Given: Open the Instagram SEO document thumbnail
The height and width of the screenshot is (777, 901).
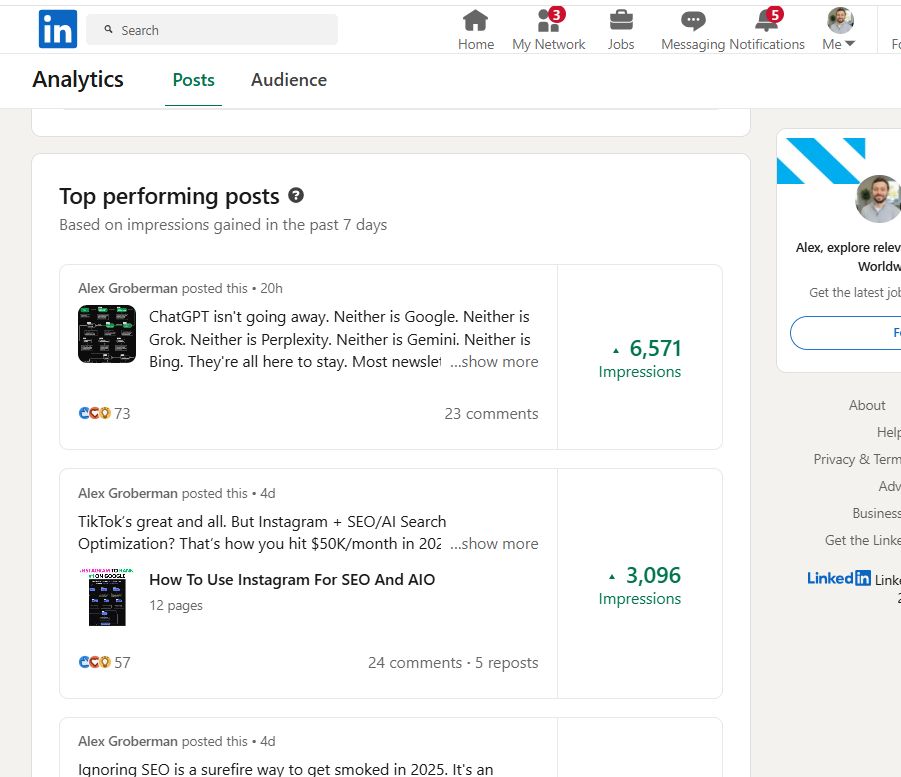Looking at the screenshot, I should coord(107,597).
